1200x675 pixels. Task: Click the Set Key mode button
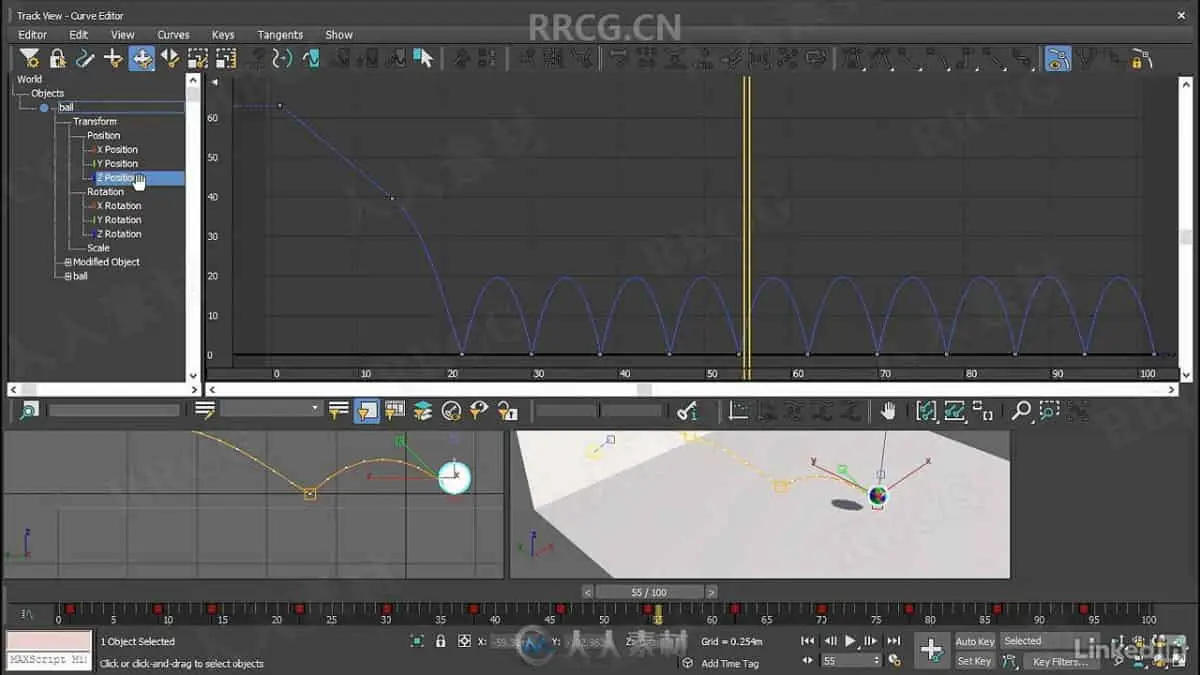[974, 661]
